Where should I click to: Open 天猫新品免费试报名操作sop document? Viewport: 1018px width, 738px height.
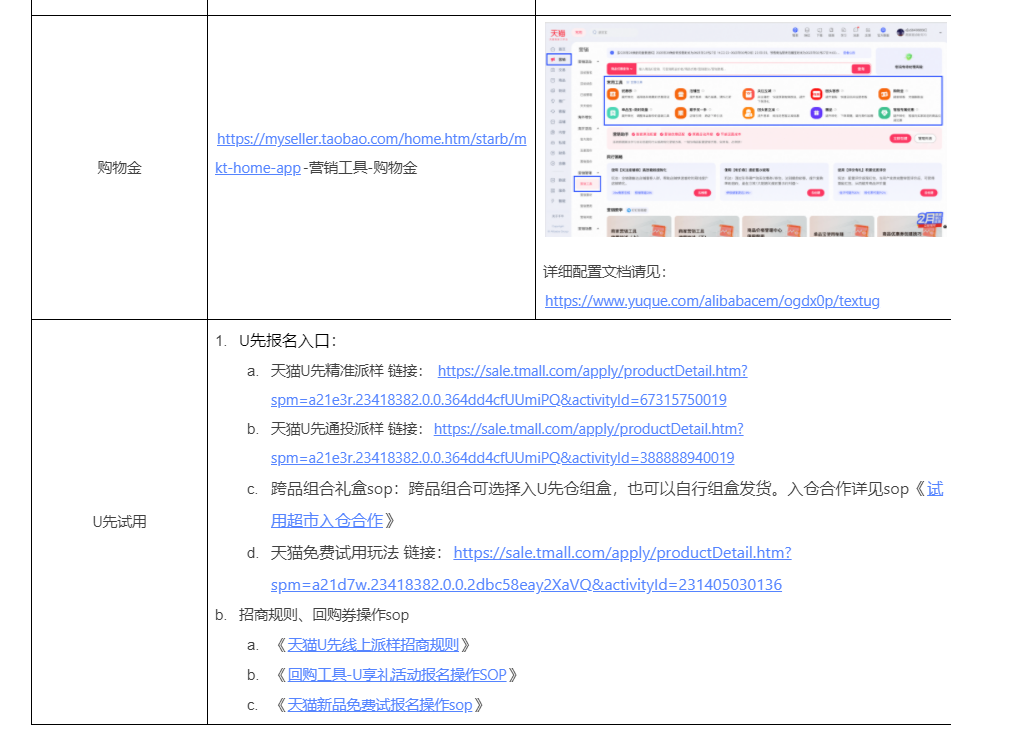380,705
